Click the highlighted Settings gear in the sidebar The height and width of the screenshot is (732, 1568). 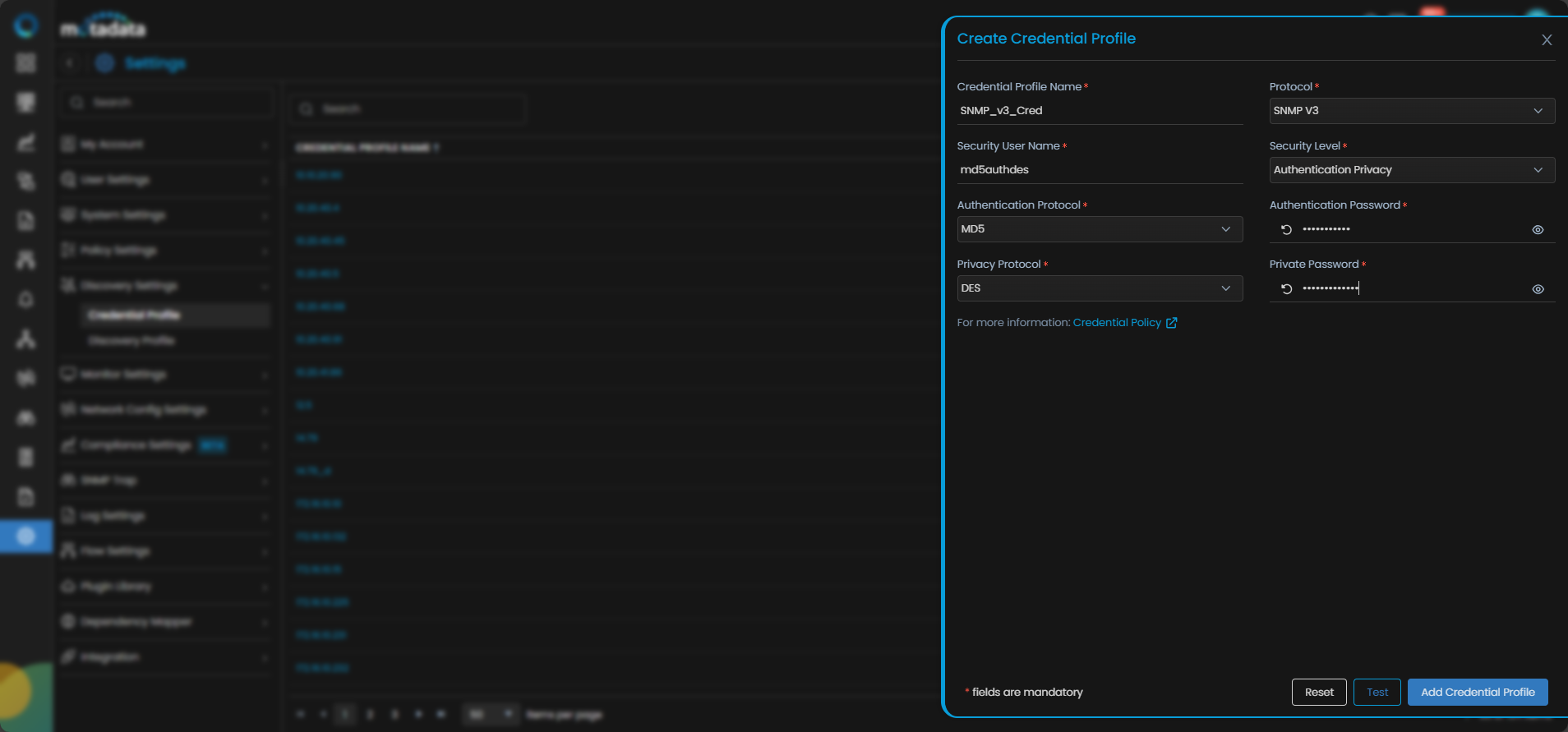coord(26,536)
